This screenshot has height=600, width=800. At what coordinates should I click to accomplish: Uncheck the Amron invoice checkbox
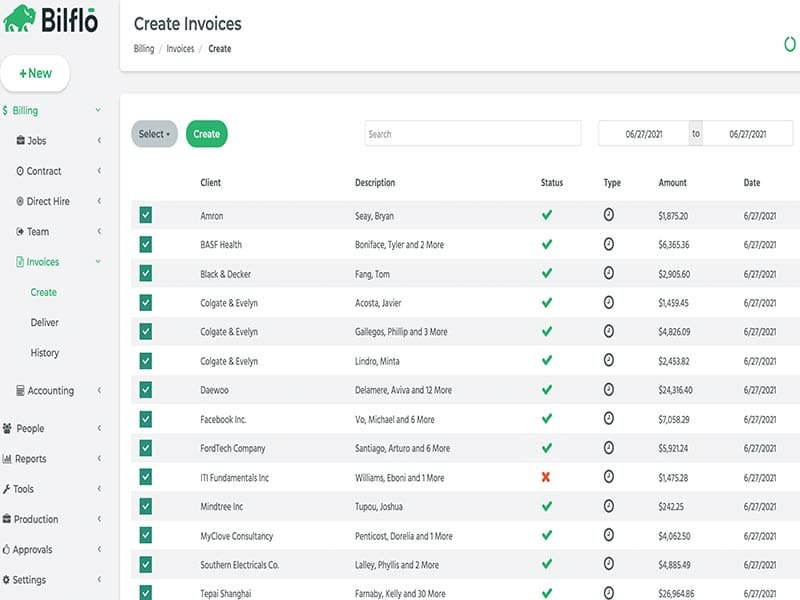point(146,215)
